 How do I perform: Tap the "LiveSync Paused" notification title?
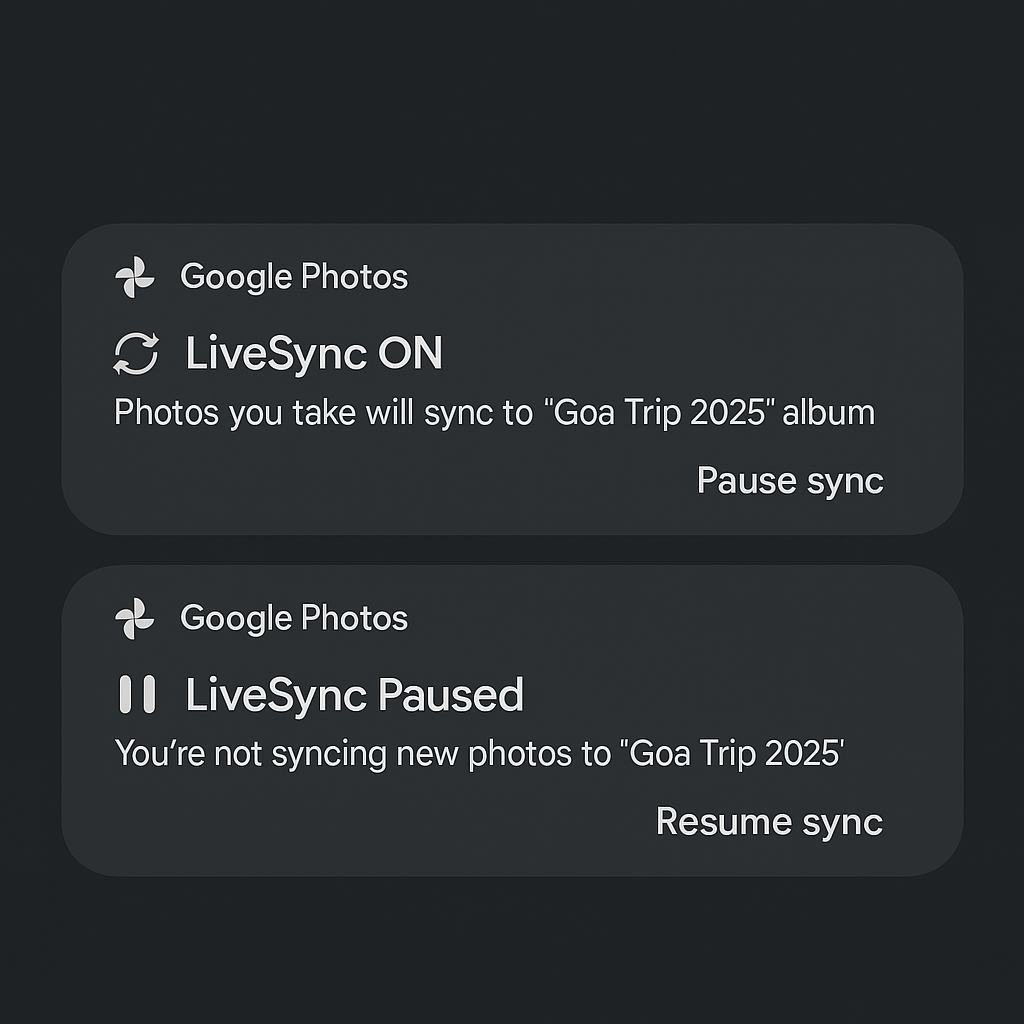(354, 695)
